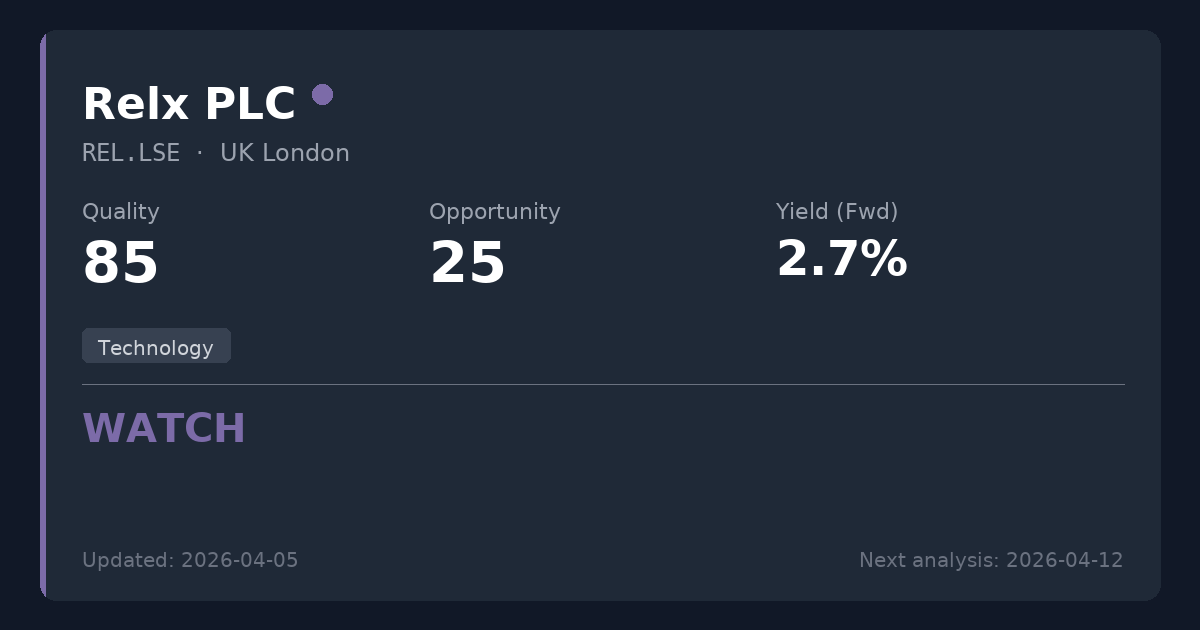Click the Opportunity score of 25

pyautogui.click(x=467, y=264)
